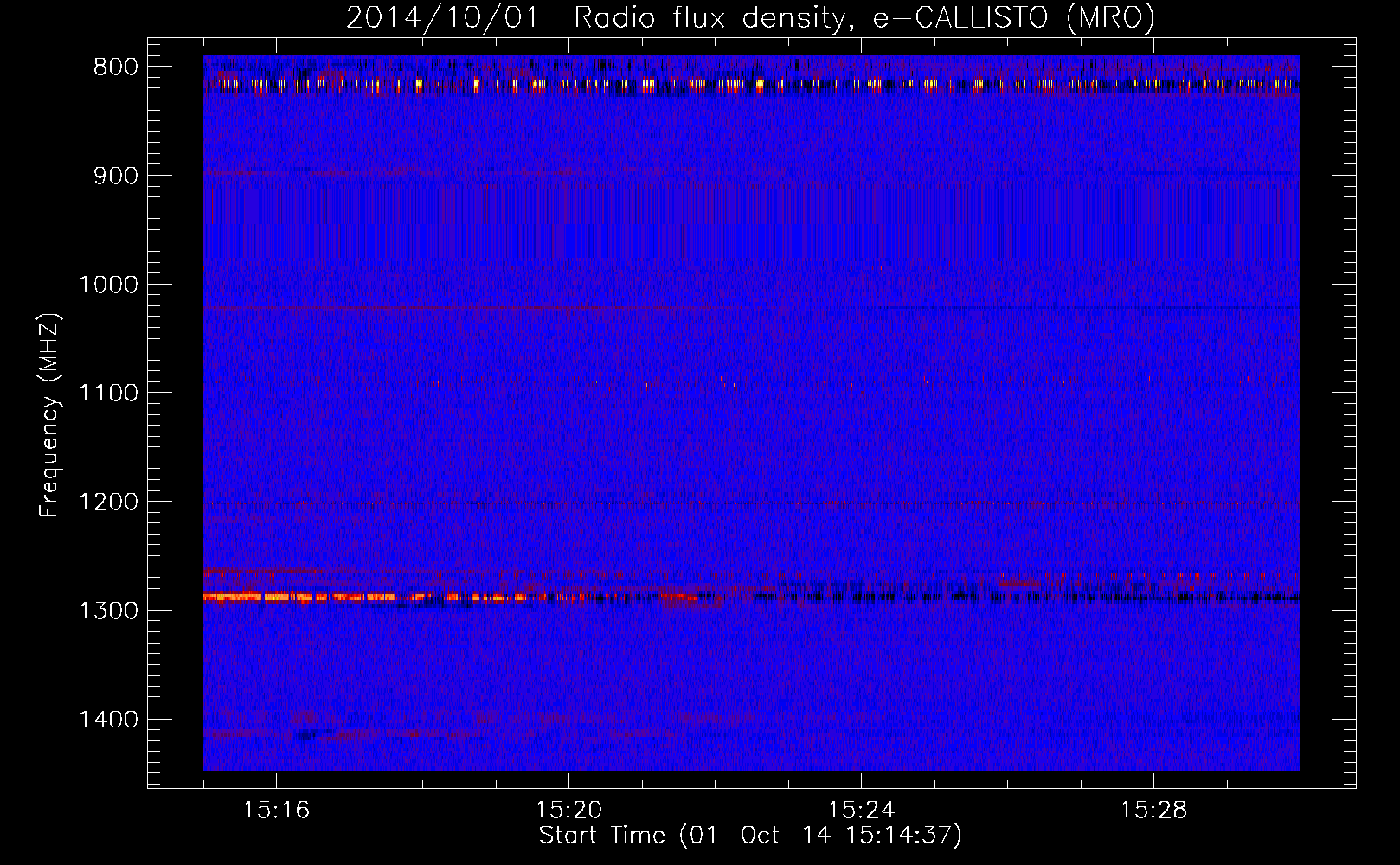This screenshot has height=865, width=1400.
Task: Click the bright interference band near 815 MHz
Action: pyautogui.click(x=751, y=85)
